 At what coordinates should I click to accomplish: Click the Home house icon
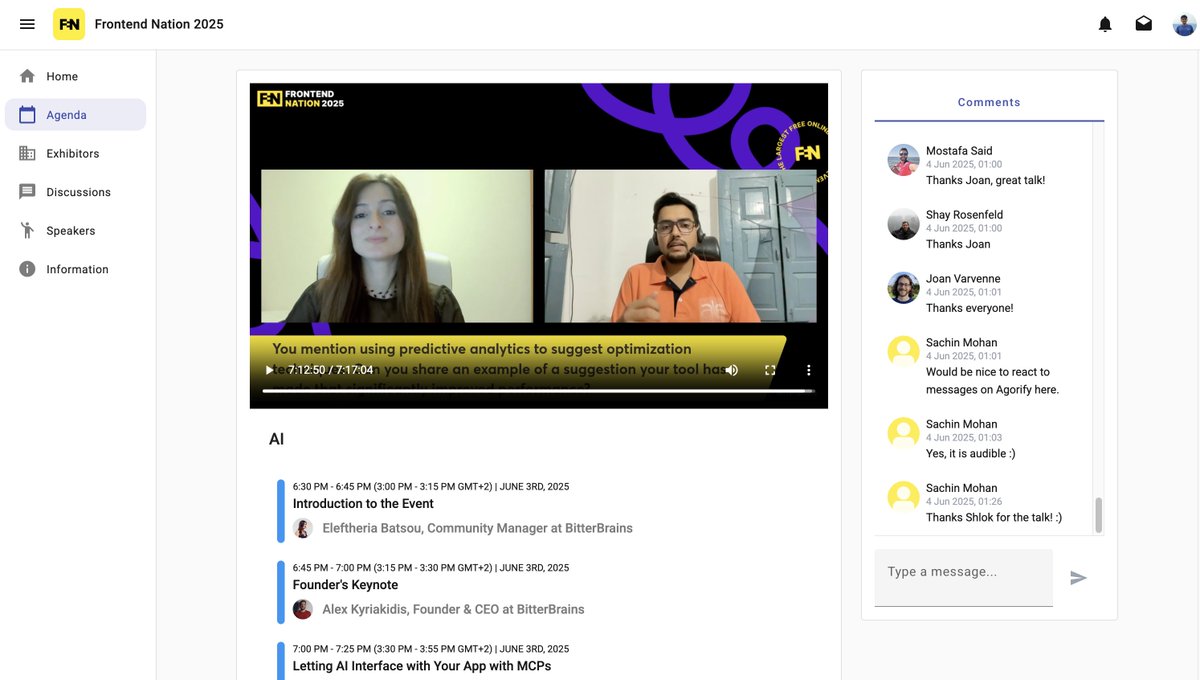pos(27,76)
